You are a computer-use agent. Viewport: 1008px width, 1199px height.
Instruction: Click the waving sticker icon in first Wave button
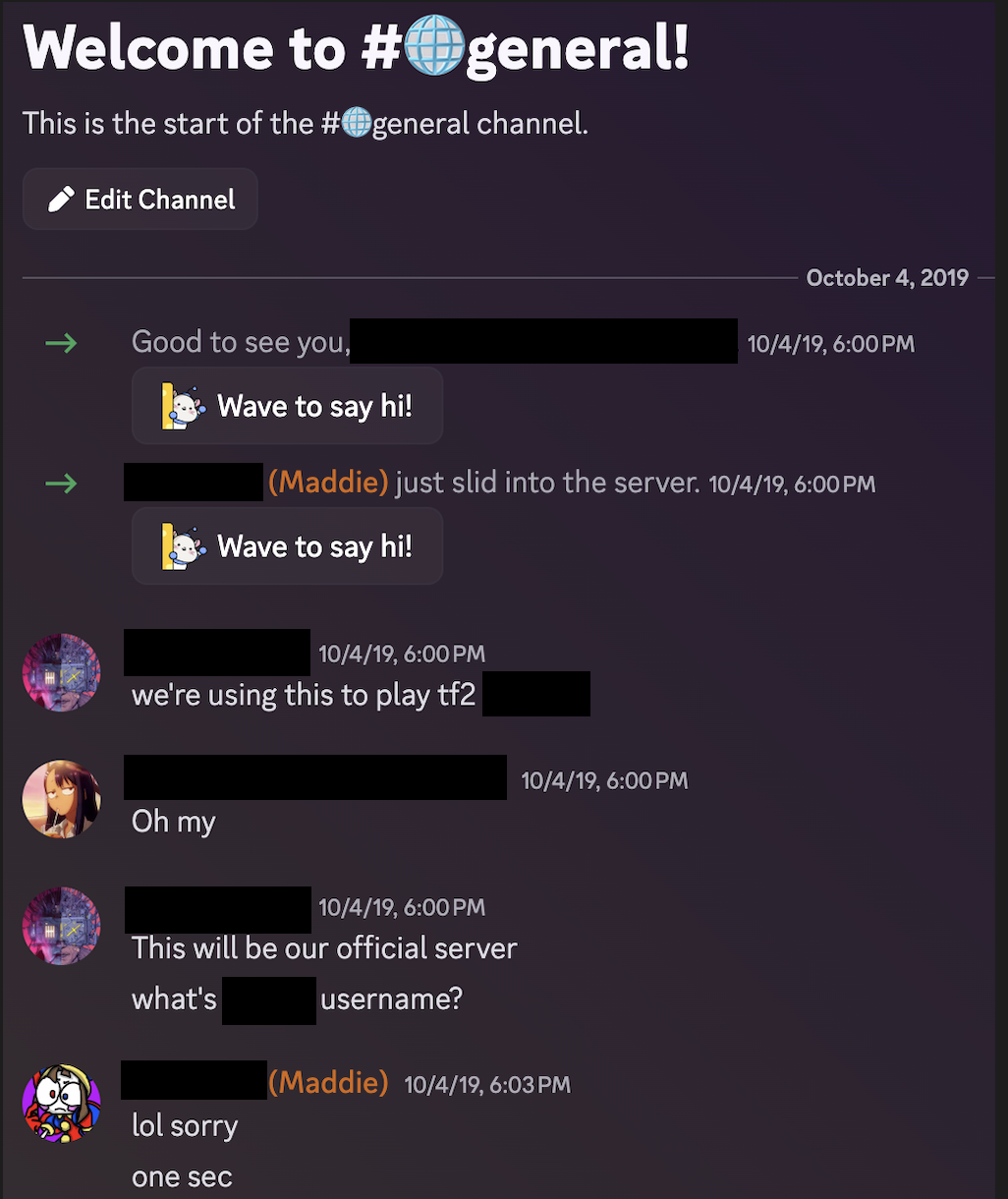point(184,406)
